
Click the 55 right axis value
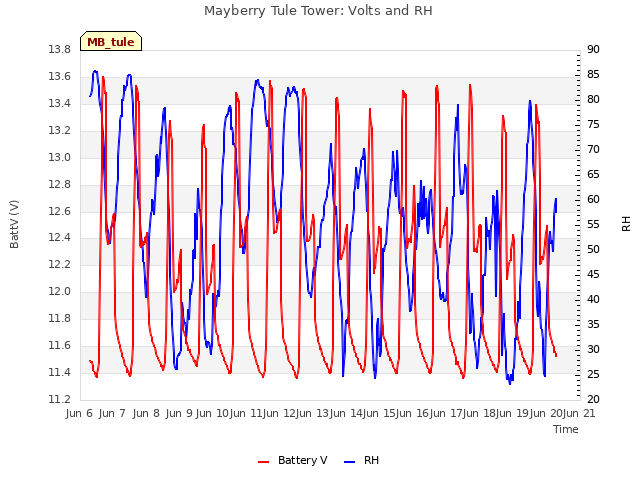(593, 224)
